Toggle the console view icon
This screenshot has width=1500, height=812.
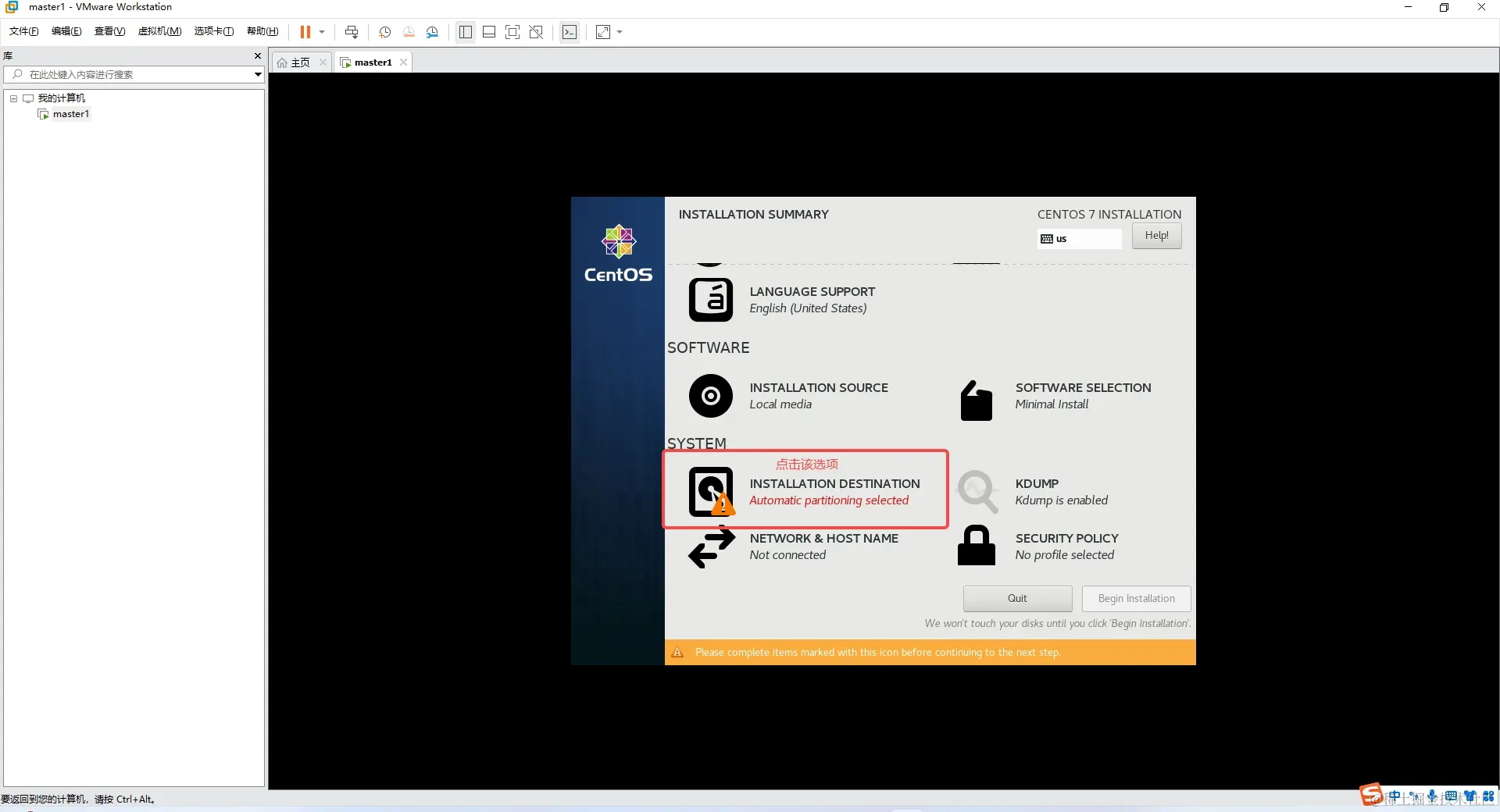tap(570, 32)
